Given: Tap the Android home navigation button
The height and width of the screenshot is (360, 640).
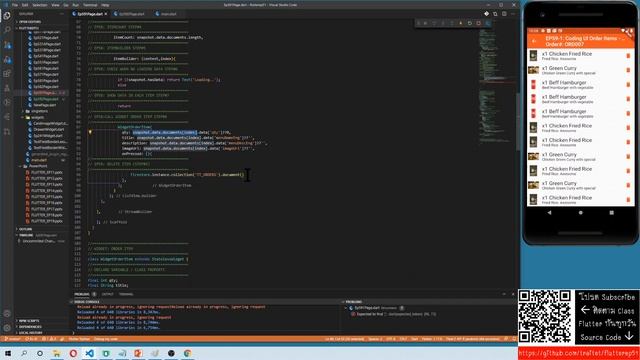Looking at the screenshot, I should tap(580, 213).
